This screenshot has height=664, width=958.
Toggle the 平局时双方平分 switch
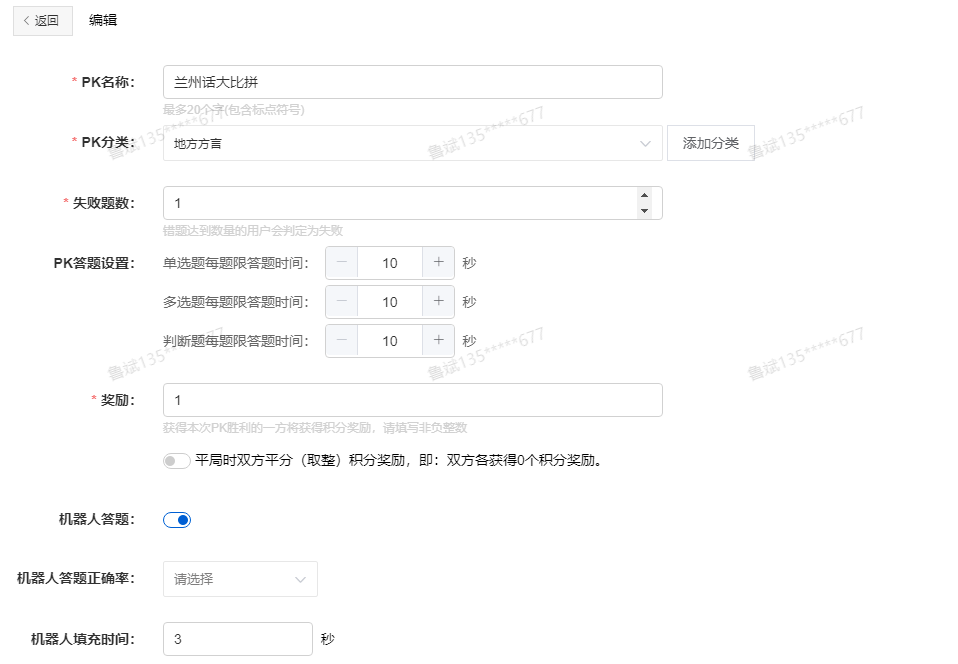(x=176, y=461)
